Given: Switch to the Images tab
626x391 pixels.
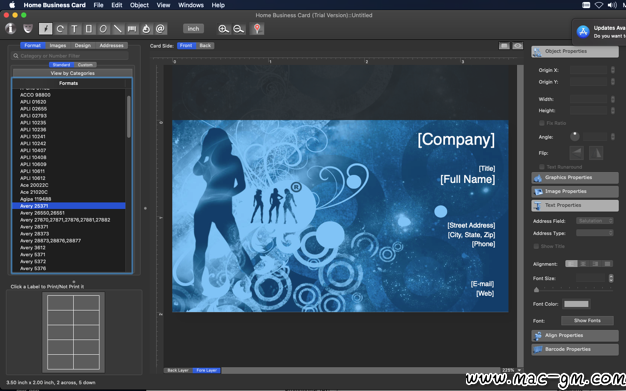Looking at the screenshot, I should coord(58,46).
